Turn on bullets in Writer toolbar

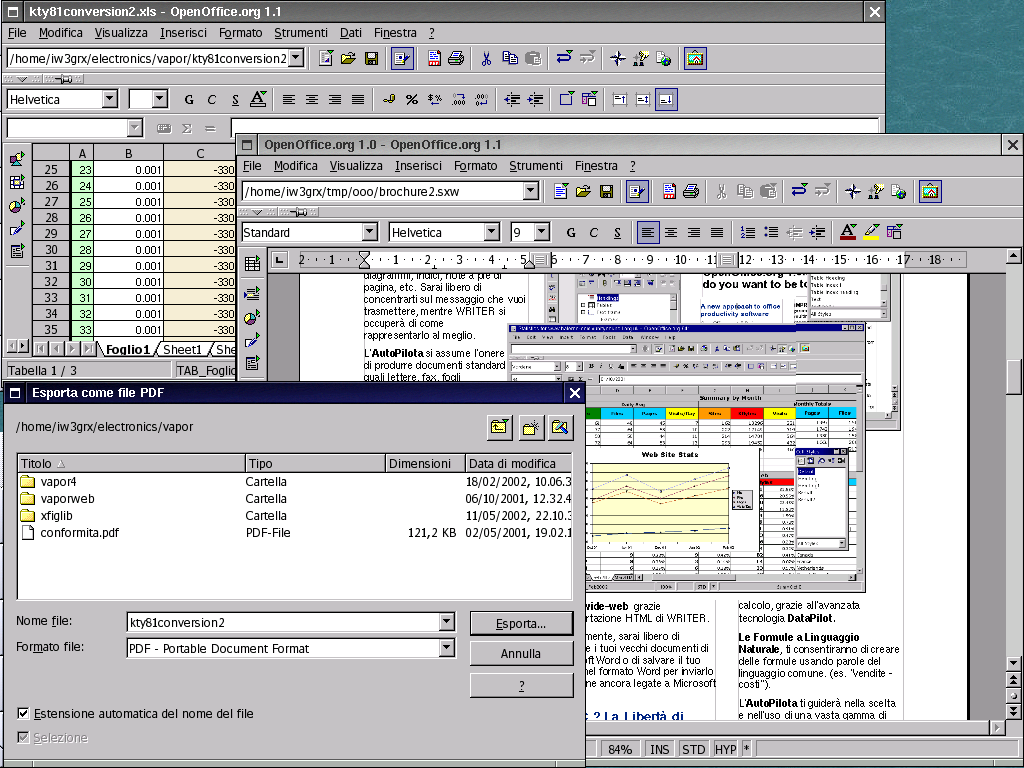coord(771,232)
